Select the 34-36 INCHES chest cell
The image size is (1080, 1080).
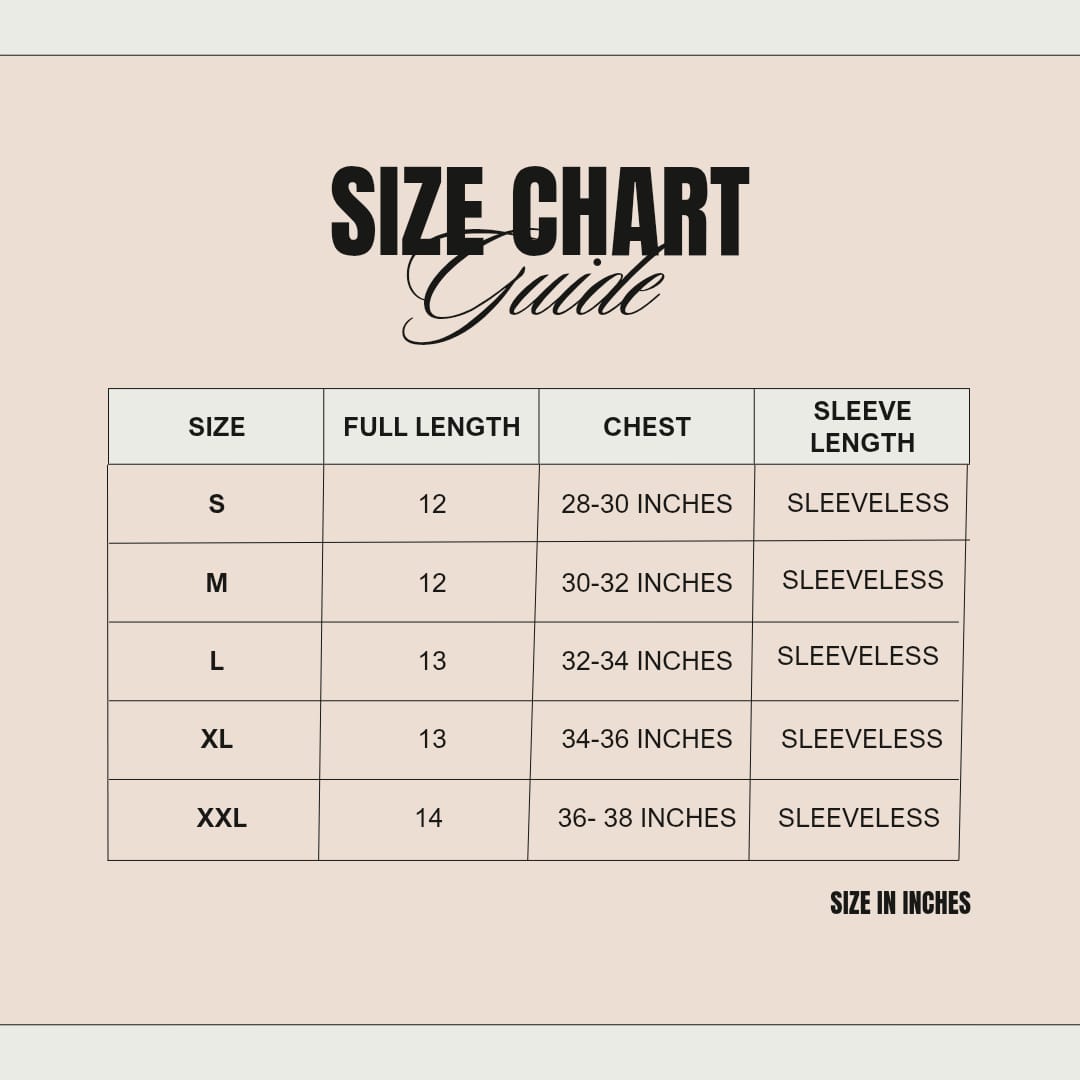pyautogui.click(x=646, y=739)
